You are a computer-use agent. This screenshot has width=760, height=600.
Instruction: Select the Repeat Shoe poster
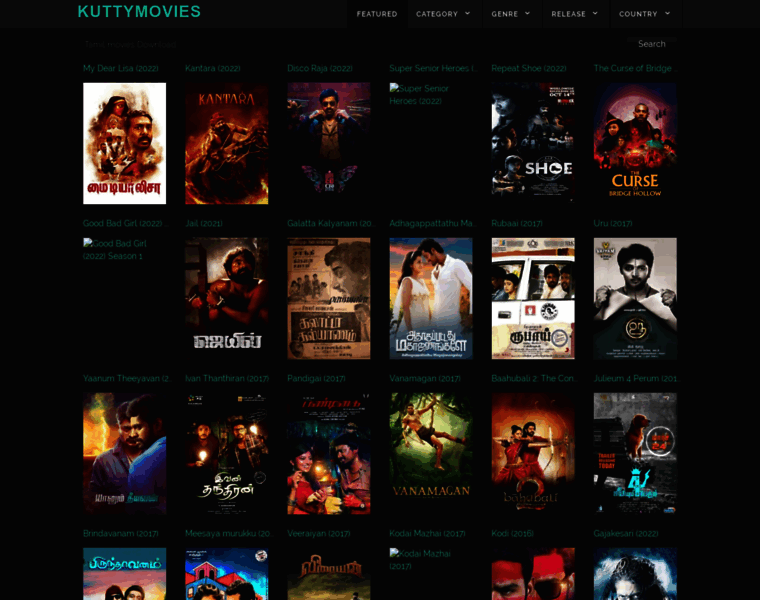(x=533, y=143)
